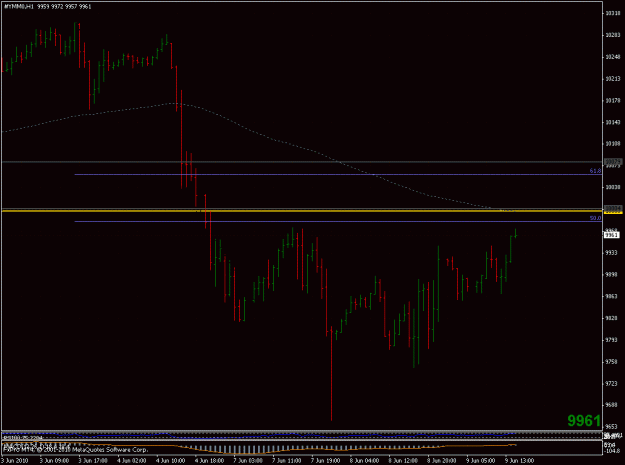Screen dimensions: 625x465
Task: Click the 3 Jun 09:00 time label
Action: 54,461
